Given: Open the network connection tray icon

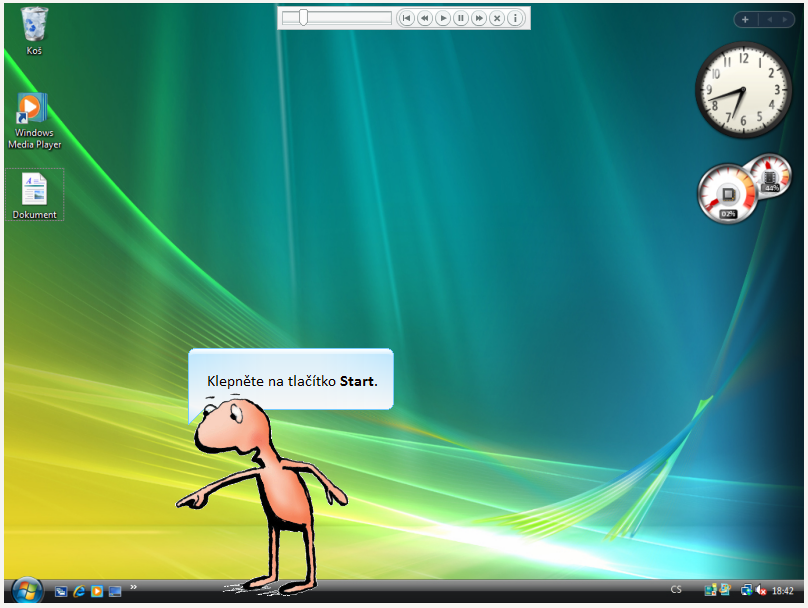Looking at the screenshot, I should tap(746, 590).
